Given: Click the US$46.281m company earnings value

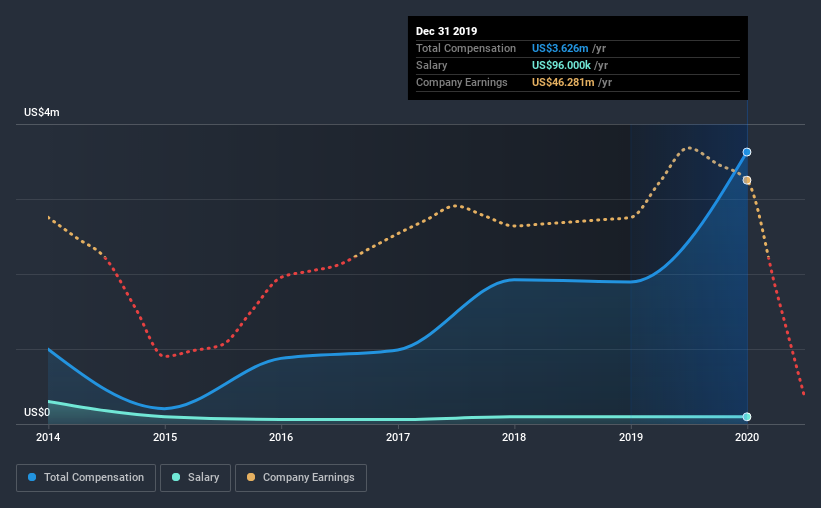Looking at the screenshot, I should pos(563,82).
